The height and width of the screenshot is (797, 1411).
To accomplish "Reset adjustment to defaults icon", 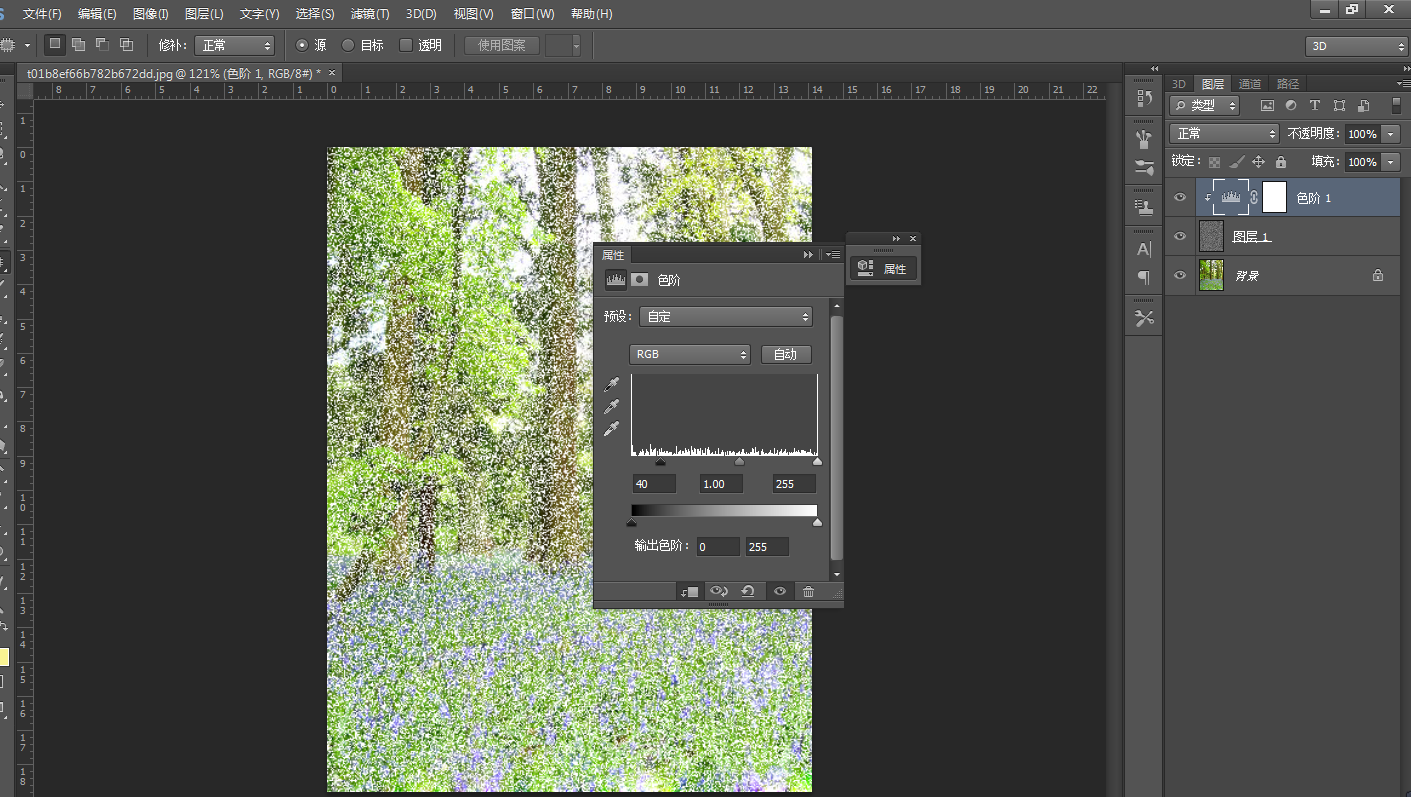I will coord(747,592).
